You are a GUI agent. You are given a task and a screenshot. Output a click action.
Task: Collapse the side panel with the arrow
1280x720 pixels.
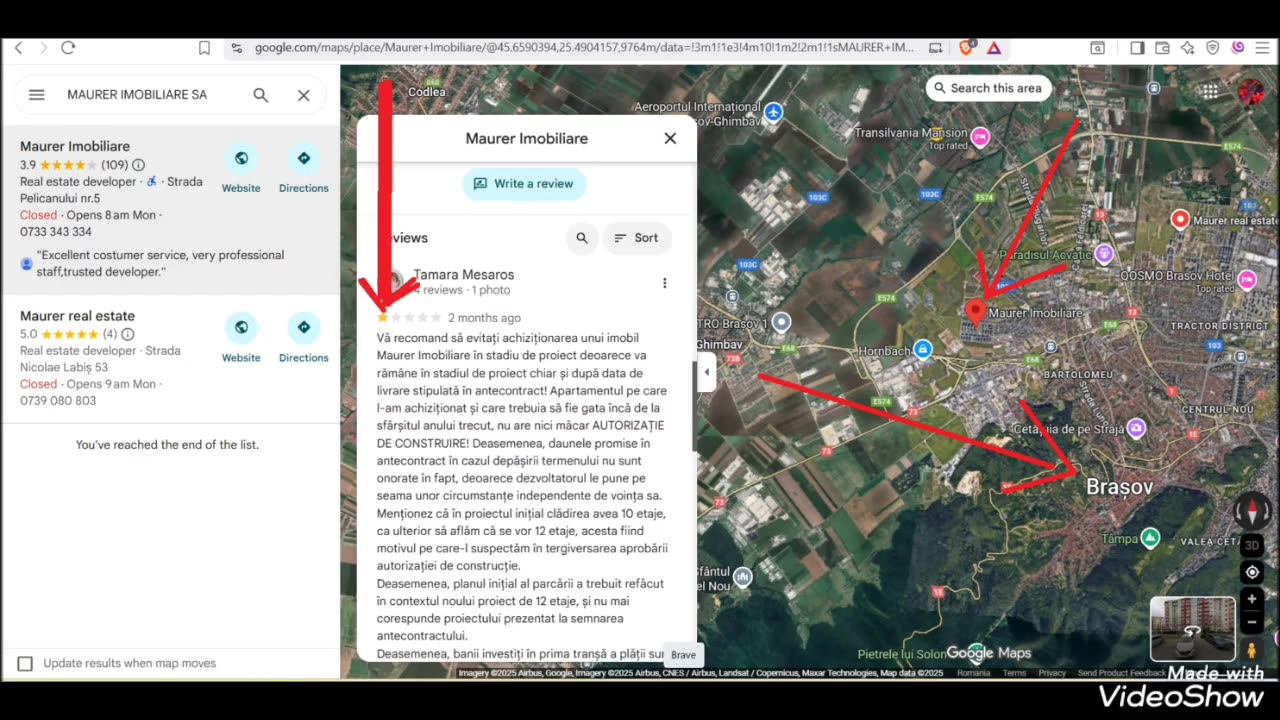tap(706, 372)
